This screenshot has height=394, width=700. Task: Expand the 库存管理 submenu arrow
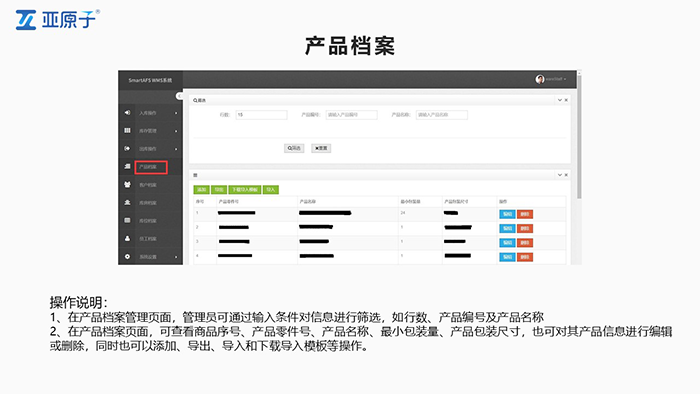pos(176,131)
